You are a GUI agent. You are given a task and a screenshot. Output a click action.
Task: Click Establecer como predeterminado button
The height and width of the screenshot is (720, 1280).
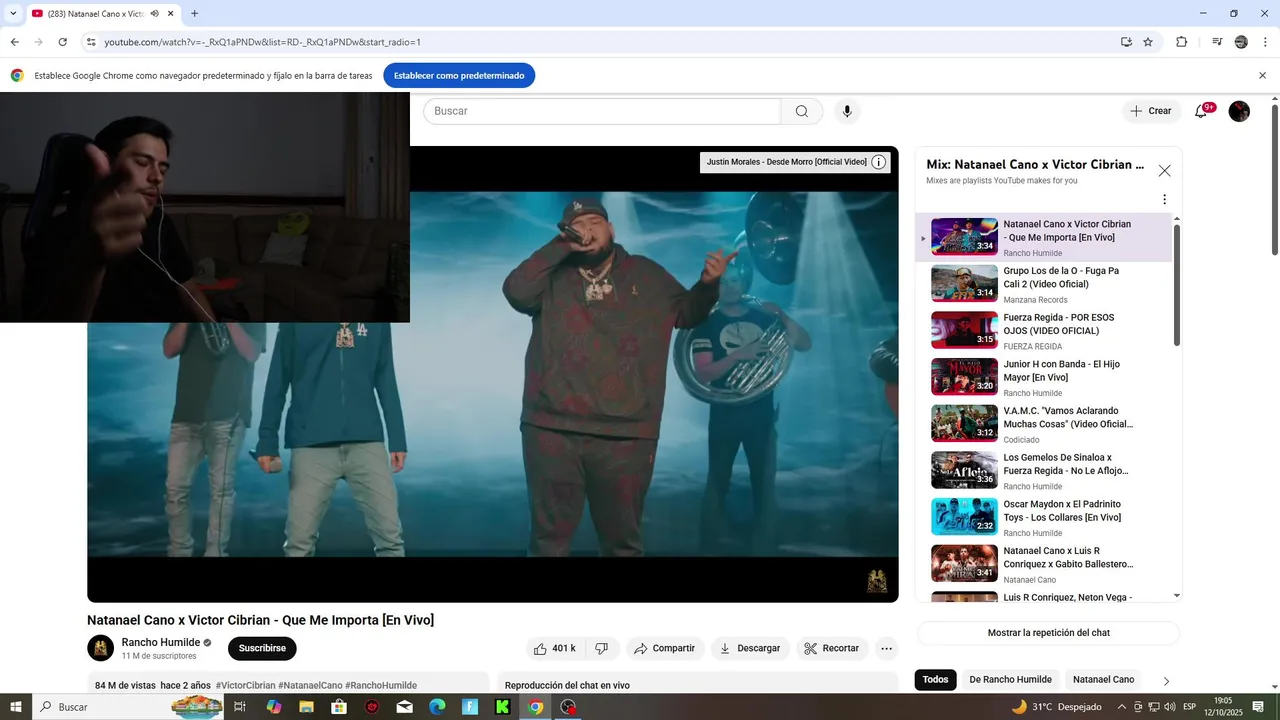(459, 75)
